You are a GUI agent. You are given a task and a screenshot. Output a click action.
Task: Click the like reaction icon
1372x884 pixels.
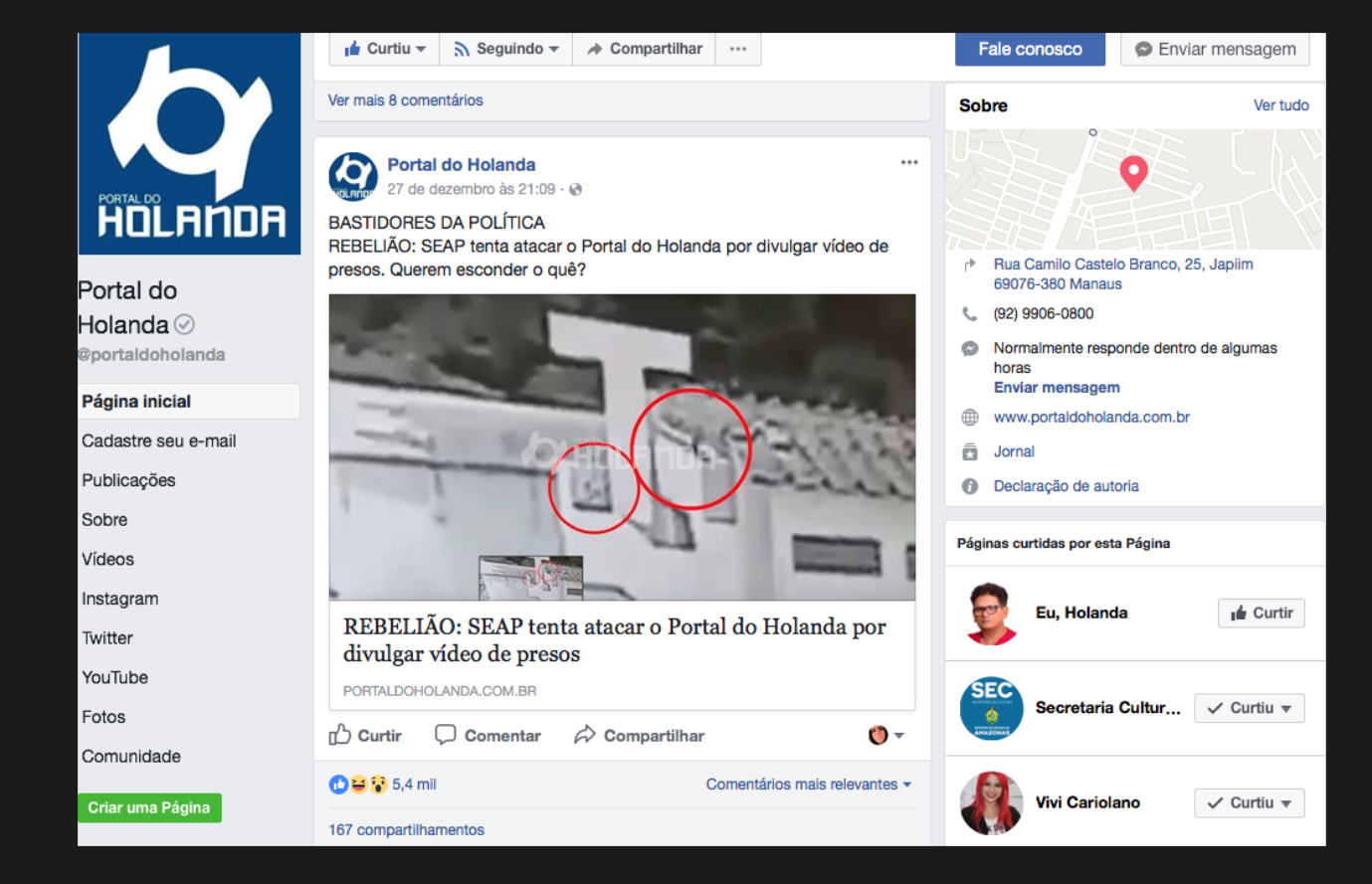338,785
